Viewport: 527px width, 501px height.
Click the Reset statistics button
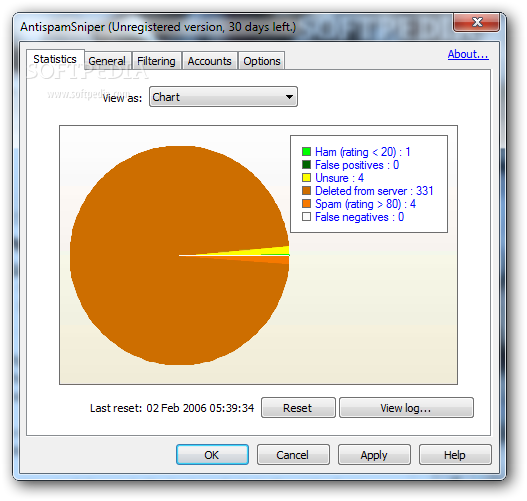[x=298, y=408]
